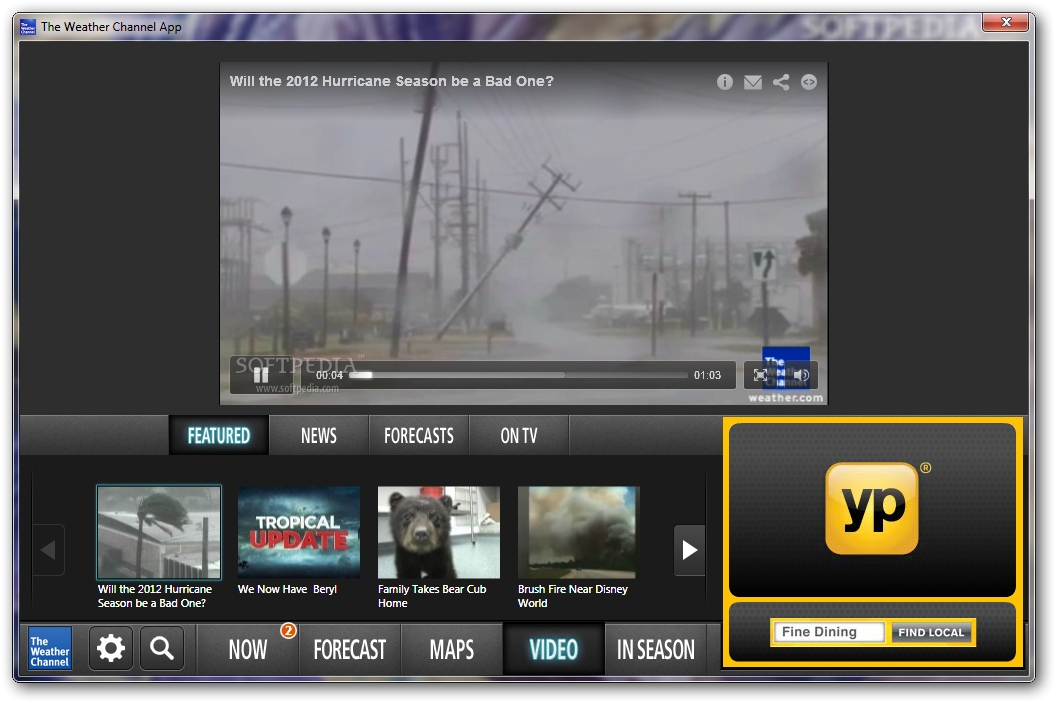Click the video title text overlay
Screen dimensions: 1056x703
point(391,81)
